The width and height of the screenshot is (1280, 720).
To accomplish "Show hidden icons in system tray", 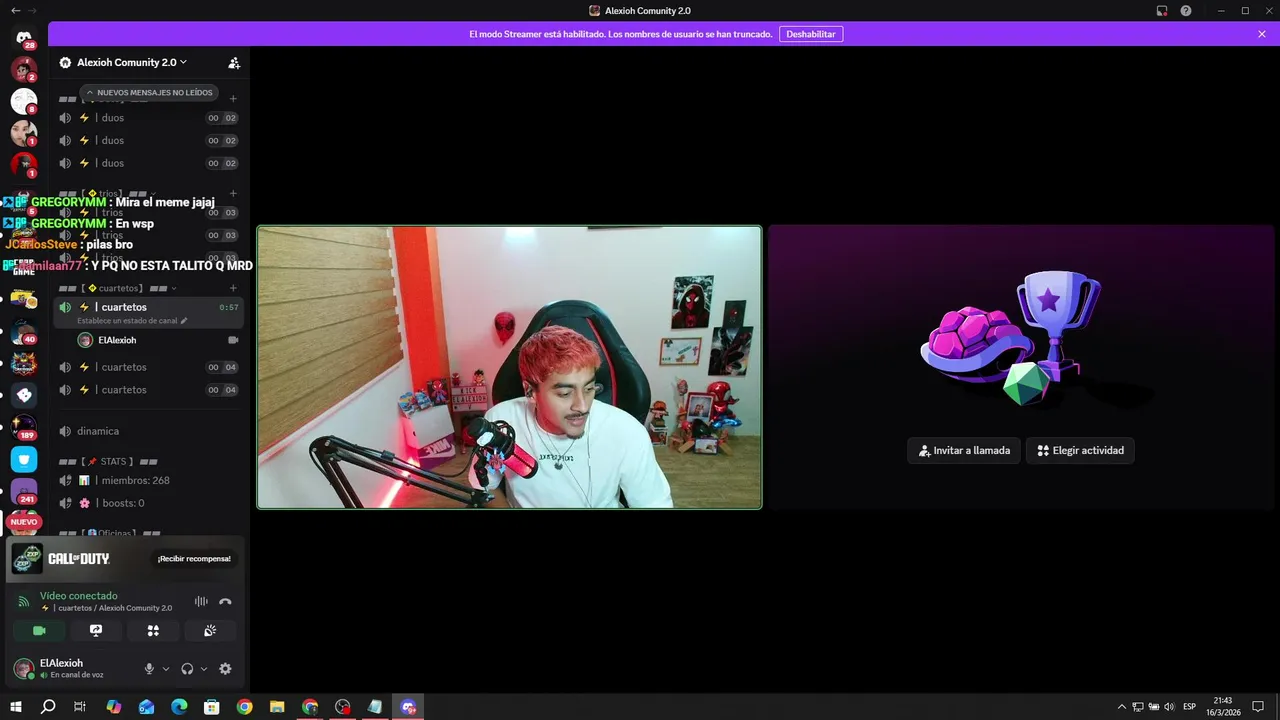I will [x=1121, y=707].
